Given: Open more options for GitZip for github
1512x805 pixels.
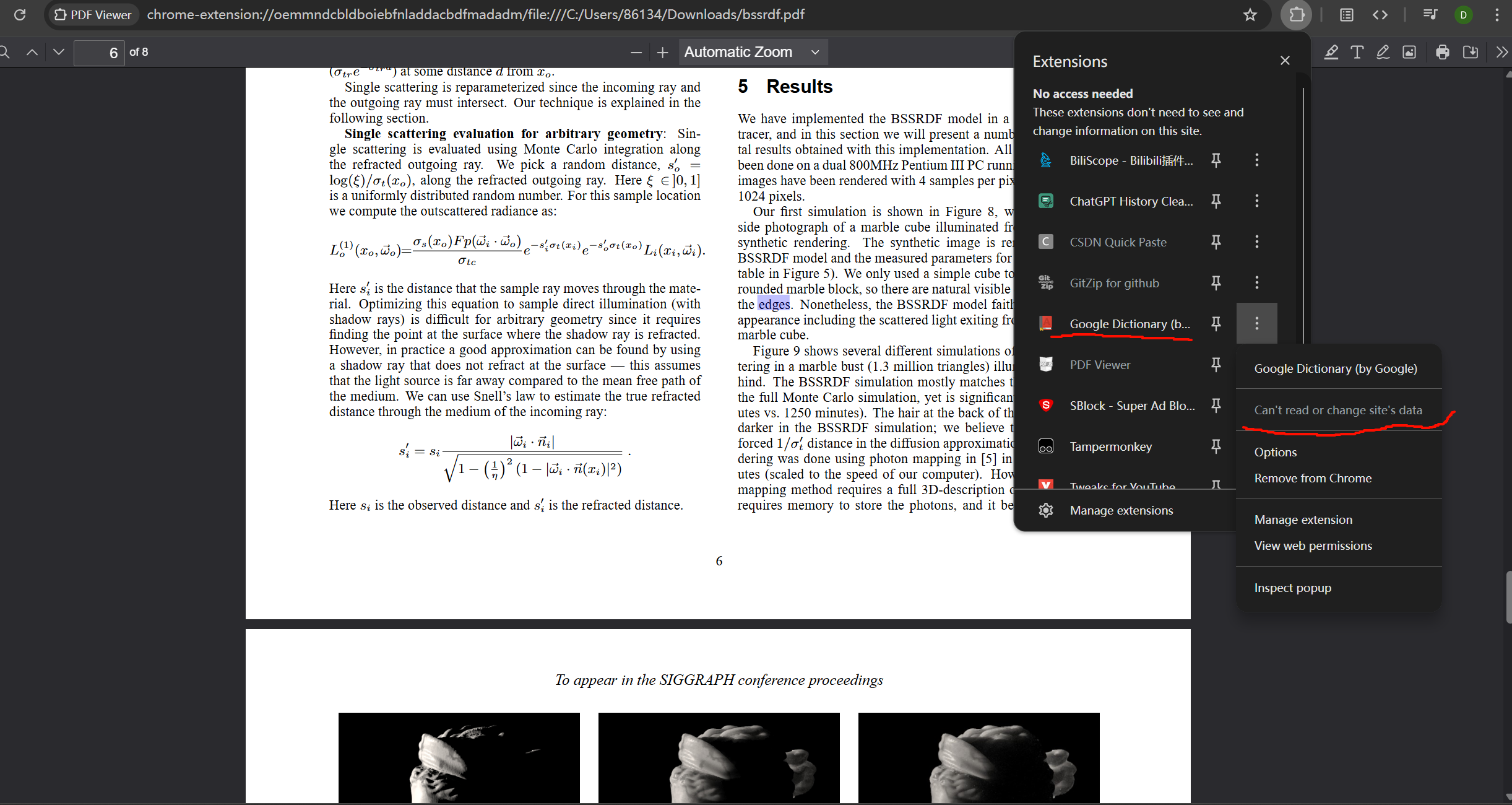Looking at the screenshot, I should [1256, 283].
